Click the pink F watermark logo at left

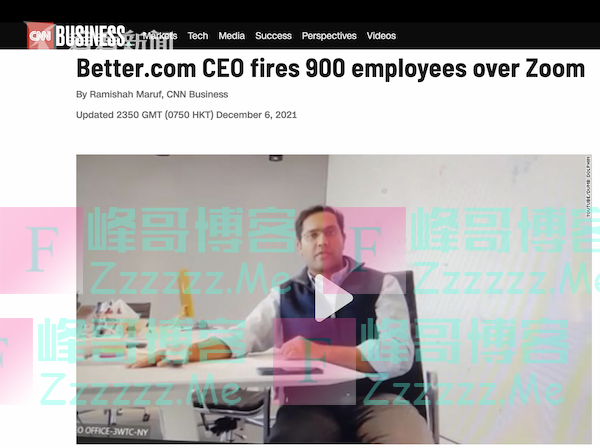tap(41, 250)
